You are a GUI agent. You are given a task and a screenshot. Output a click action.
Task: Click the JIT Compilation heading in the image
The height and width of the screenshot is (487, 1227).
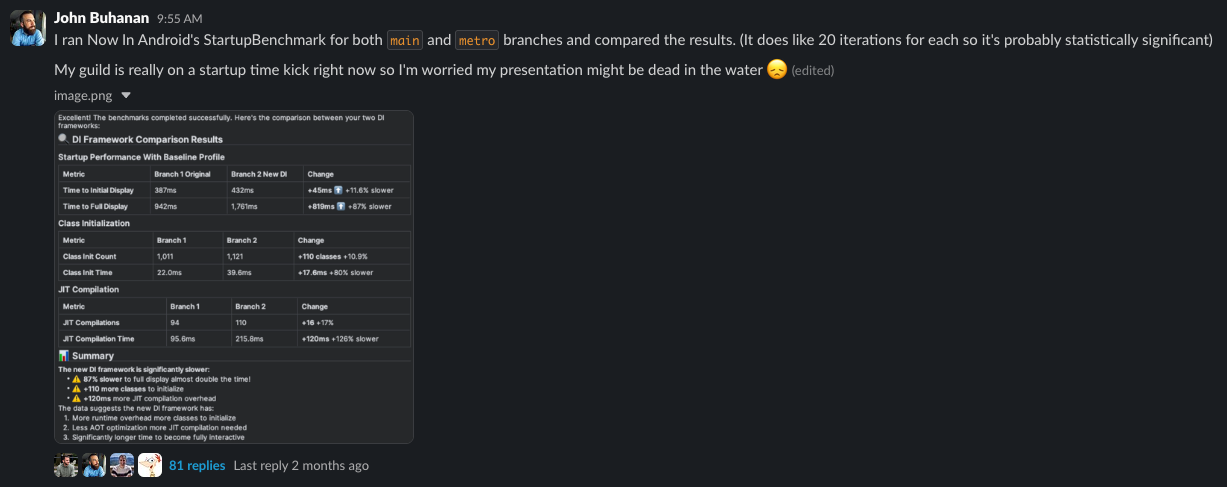pos(89,289)
